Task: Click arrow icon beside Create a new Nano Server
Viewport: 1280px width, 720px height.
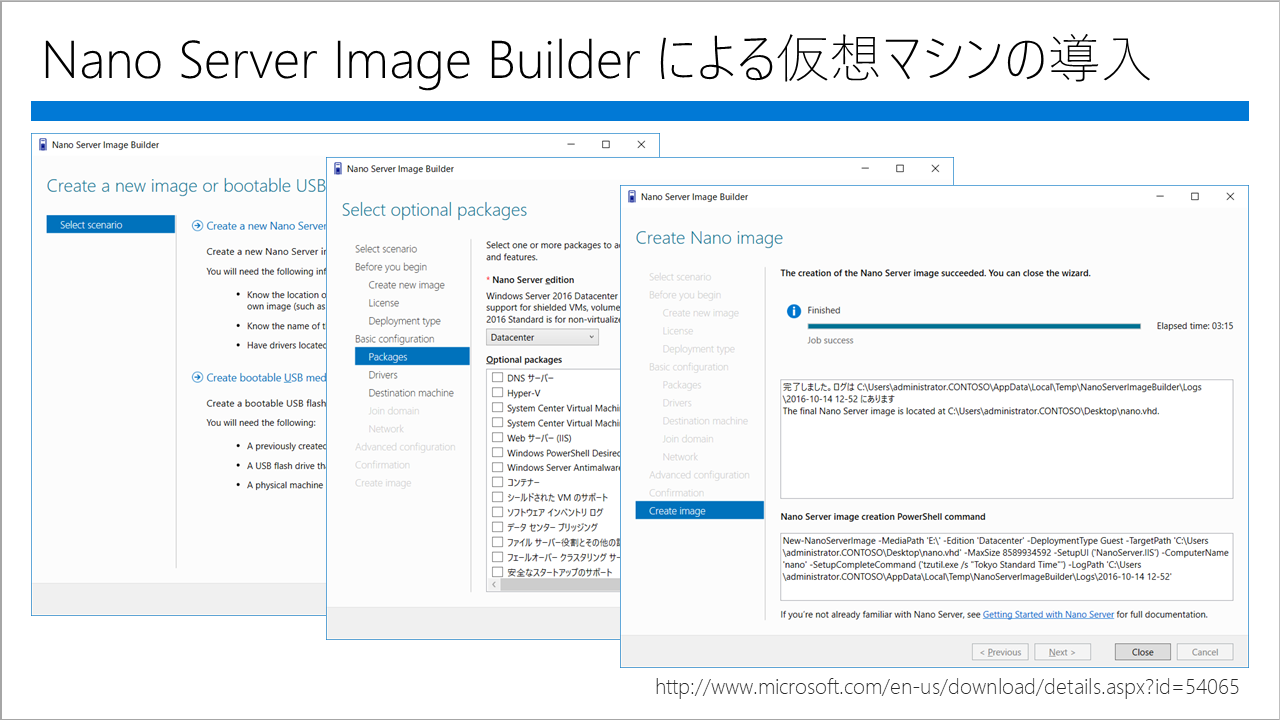Action: pyautogui.click(x=197, y=226)
